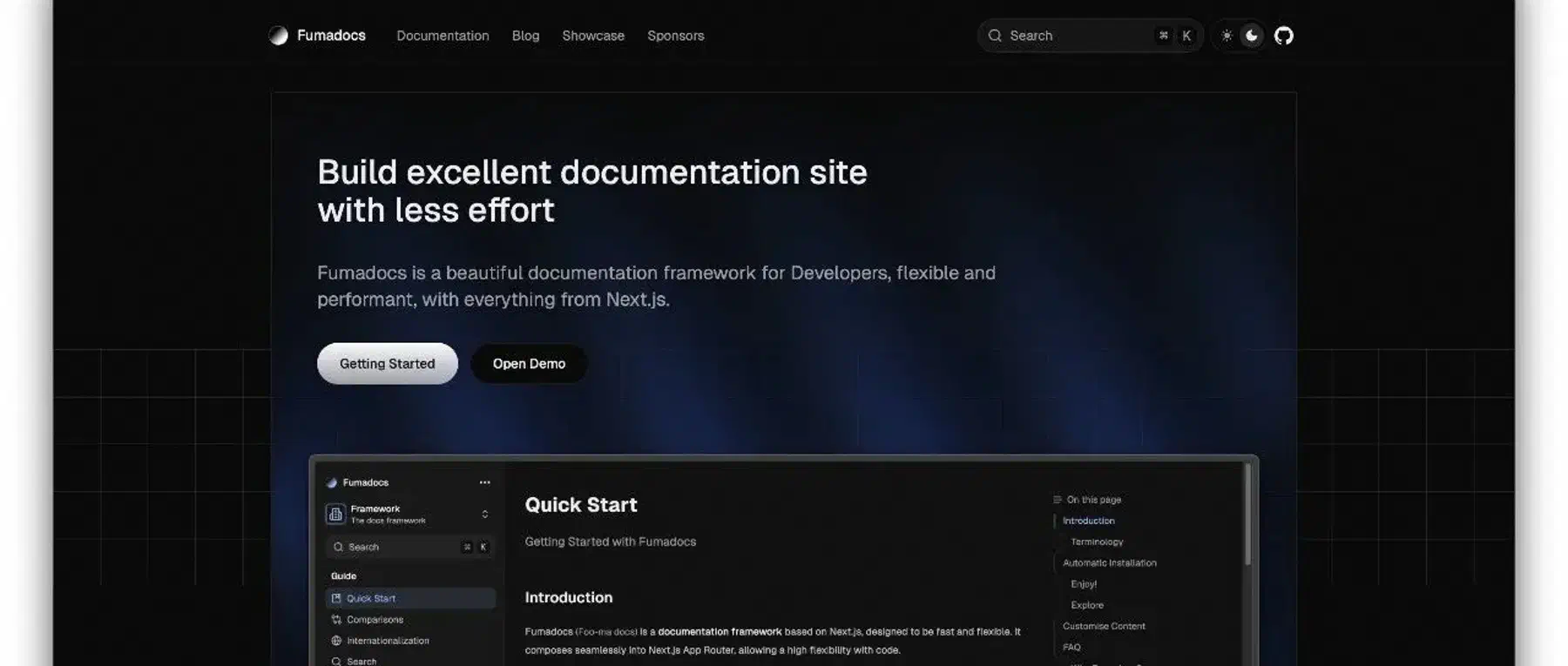Click the Comparisons icon in the demo sidebar
This screenshot has width=1568, height=666.
tap(336, 620)
